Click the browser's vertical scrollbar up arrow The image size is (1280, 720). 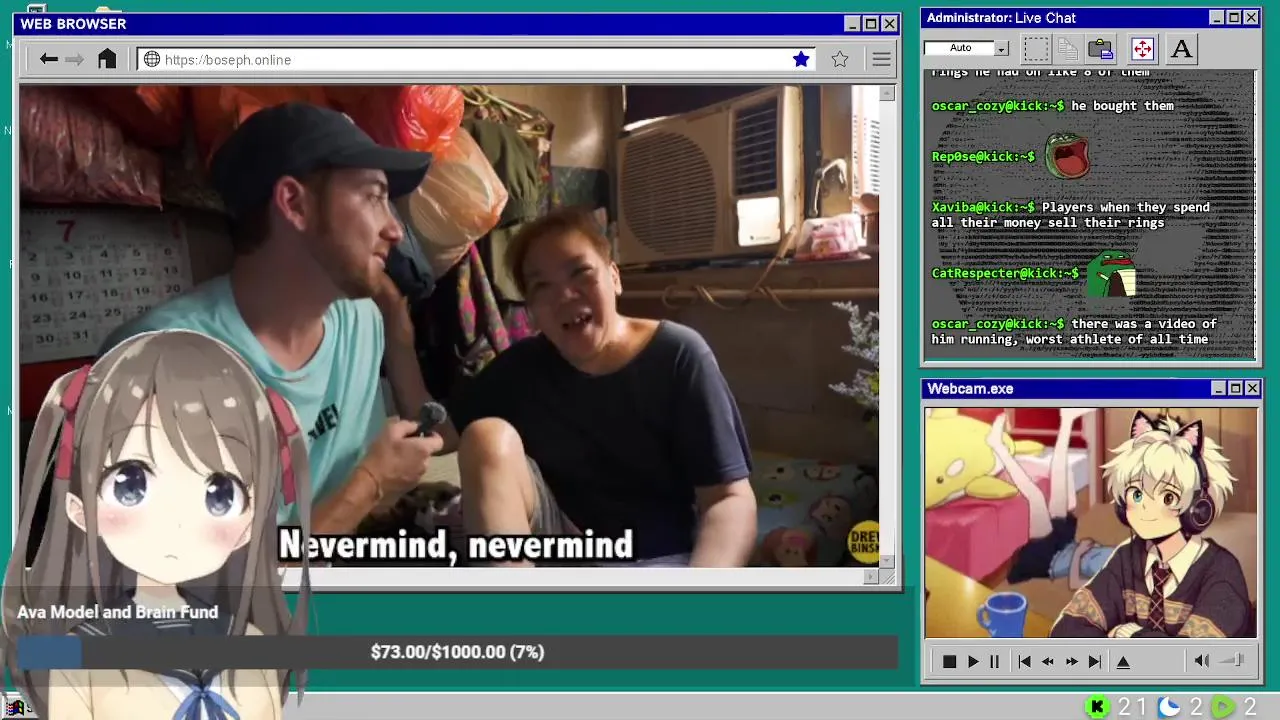point(887,93)
